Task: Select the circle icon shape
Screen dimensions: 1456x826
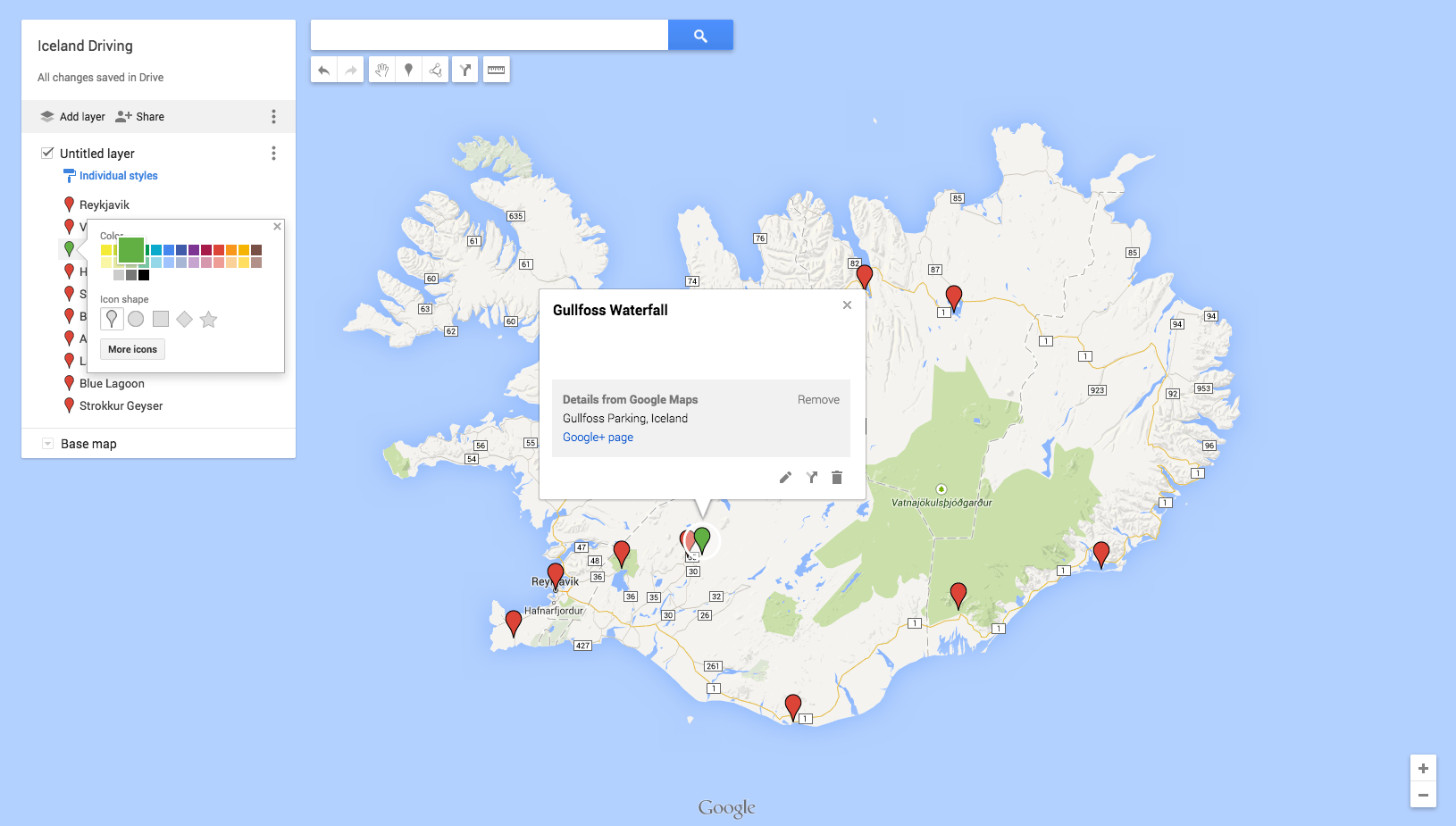Action: tap(136, 319)
